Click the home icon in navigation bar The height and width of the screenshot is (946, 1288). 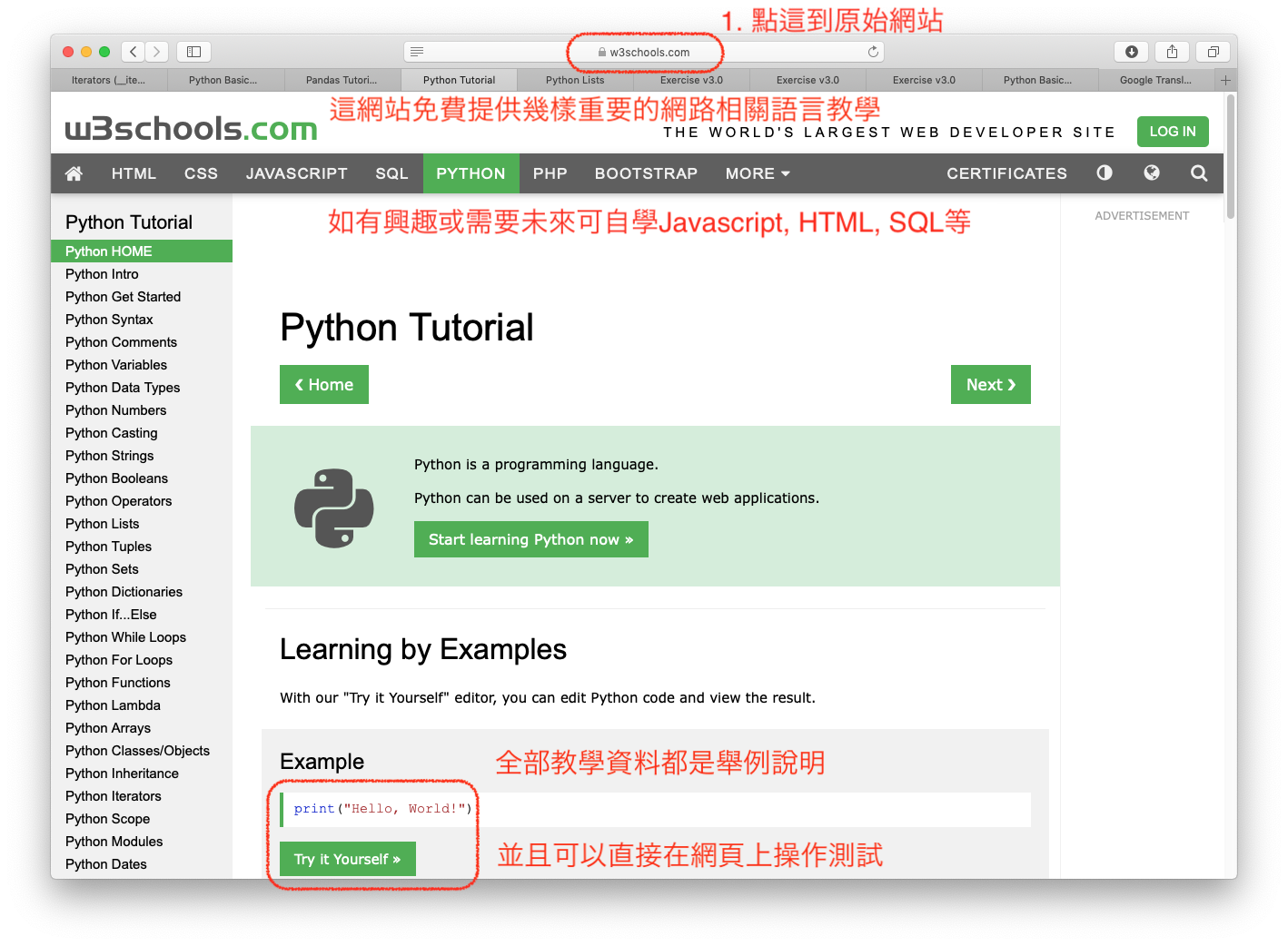pos(74,173)
